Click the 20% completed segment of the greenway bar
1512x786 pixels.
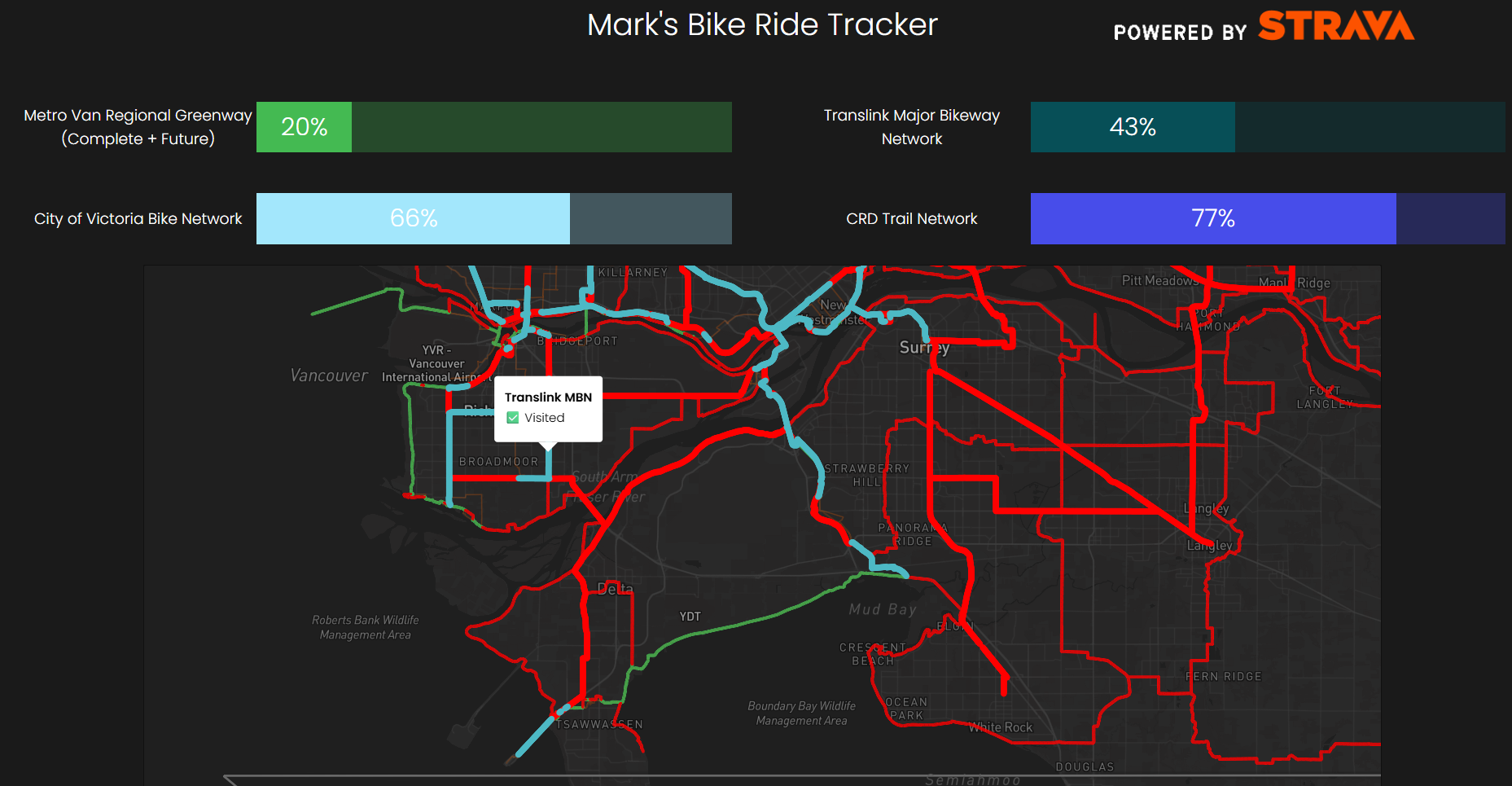tap(304, 127)
